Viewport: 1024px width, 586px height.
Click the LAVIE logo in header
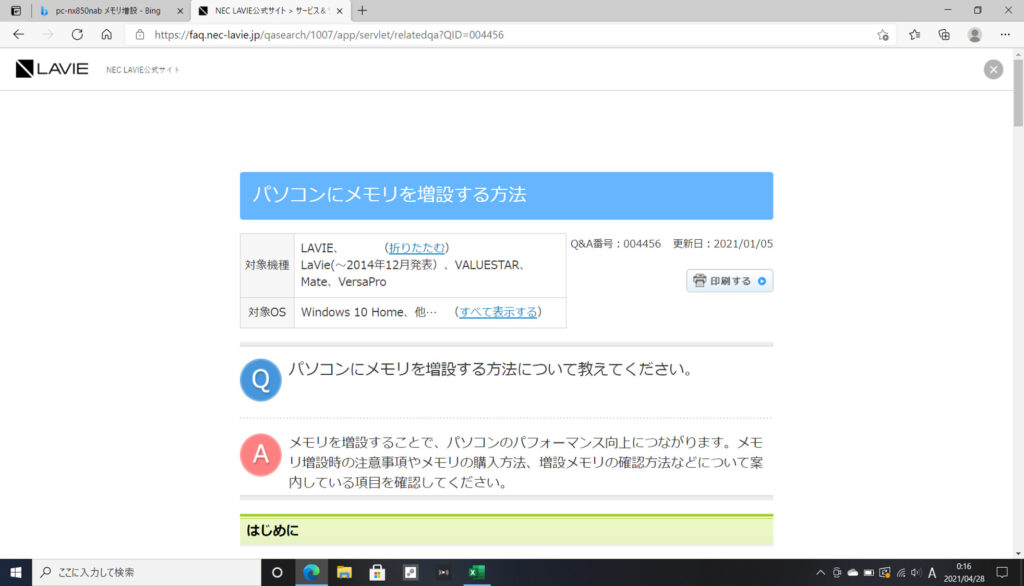click(x=52, y=69)
